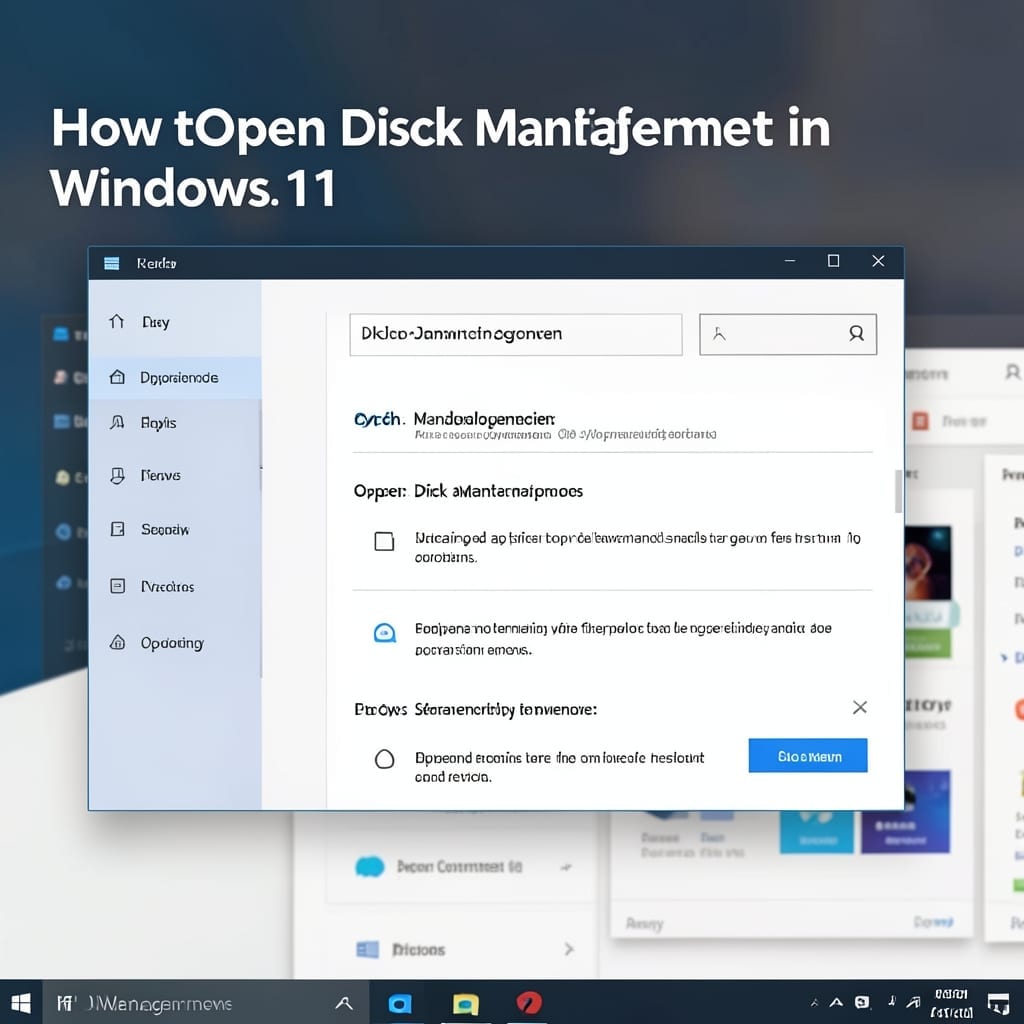This screenshot has height=1024, width=1024.
Task: Click the blue round icon next to Eoojpena text
Action: (x=385, y=632)
